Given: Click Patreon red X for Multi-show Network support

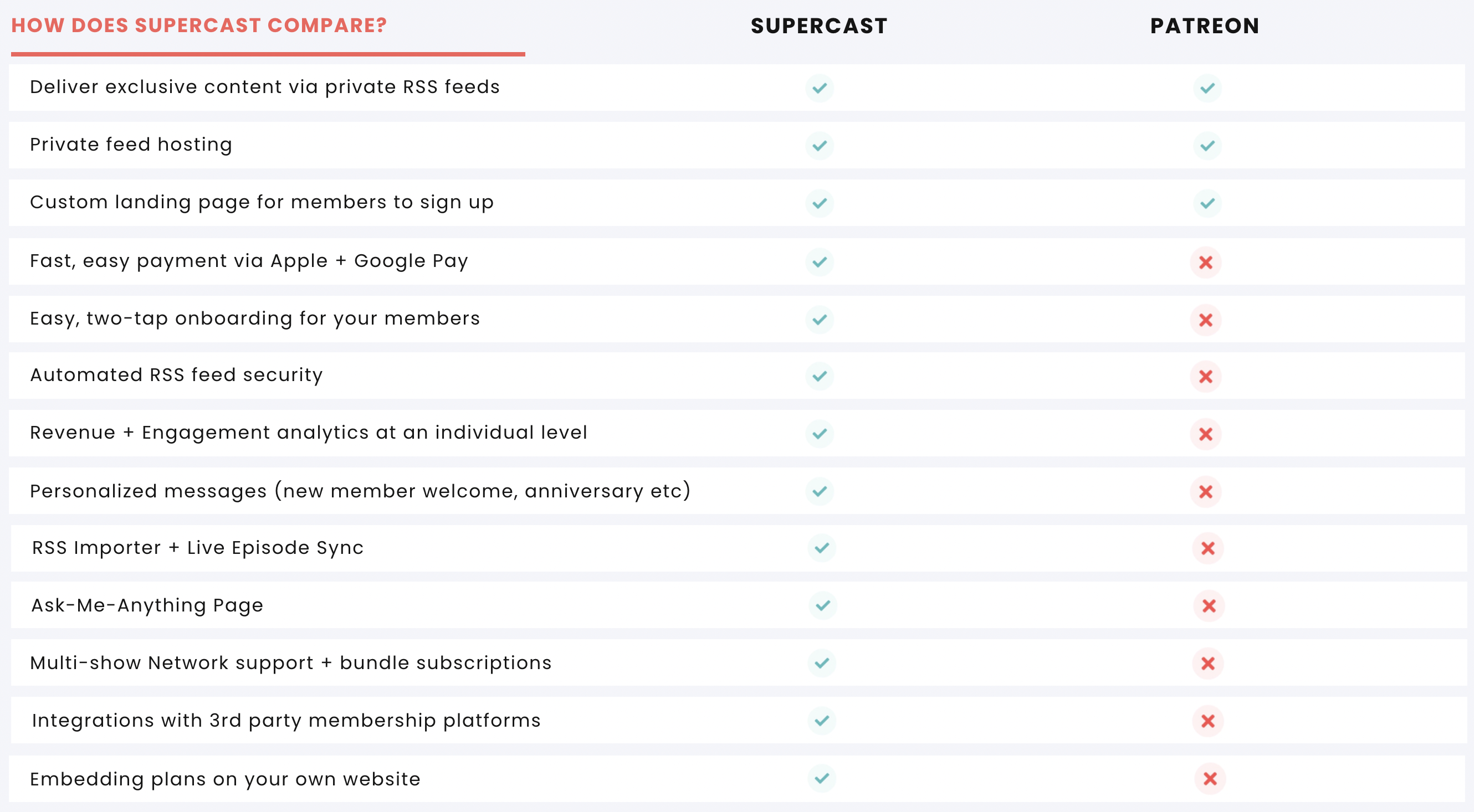Looking at the screenshot, I should coord(1207,664).
